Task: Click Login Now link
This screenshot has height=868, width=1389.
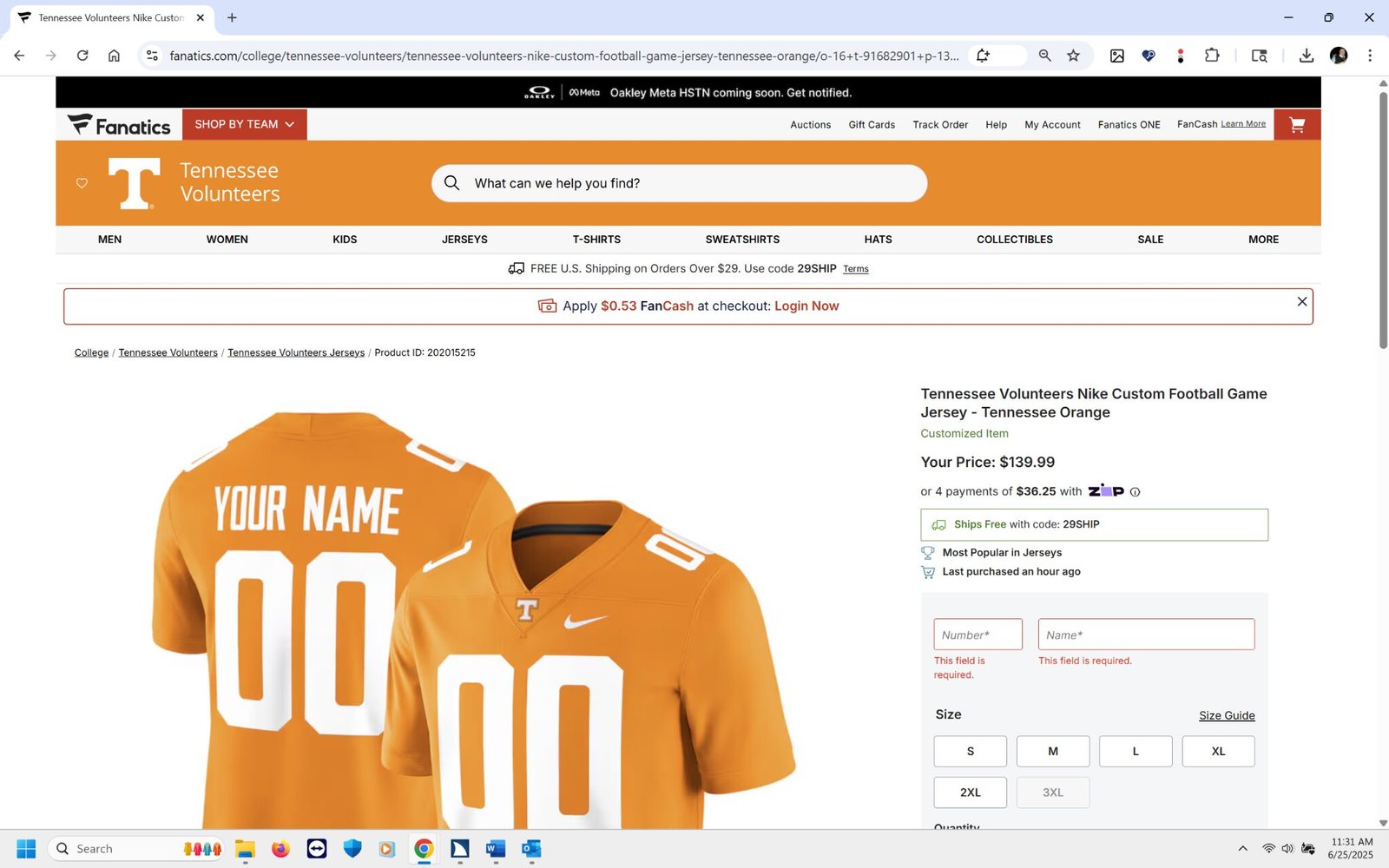Action: [806, 306]
